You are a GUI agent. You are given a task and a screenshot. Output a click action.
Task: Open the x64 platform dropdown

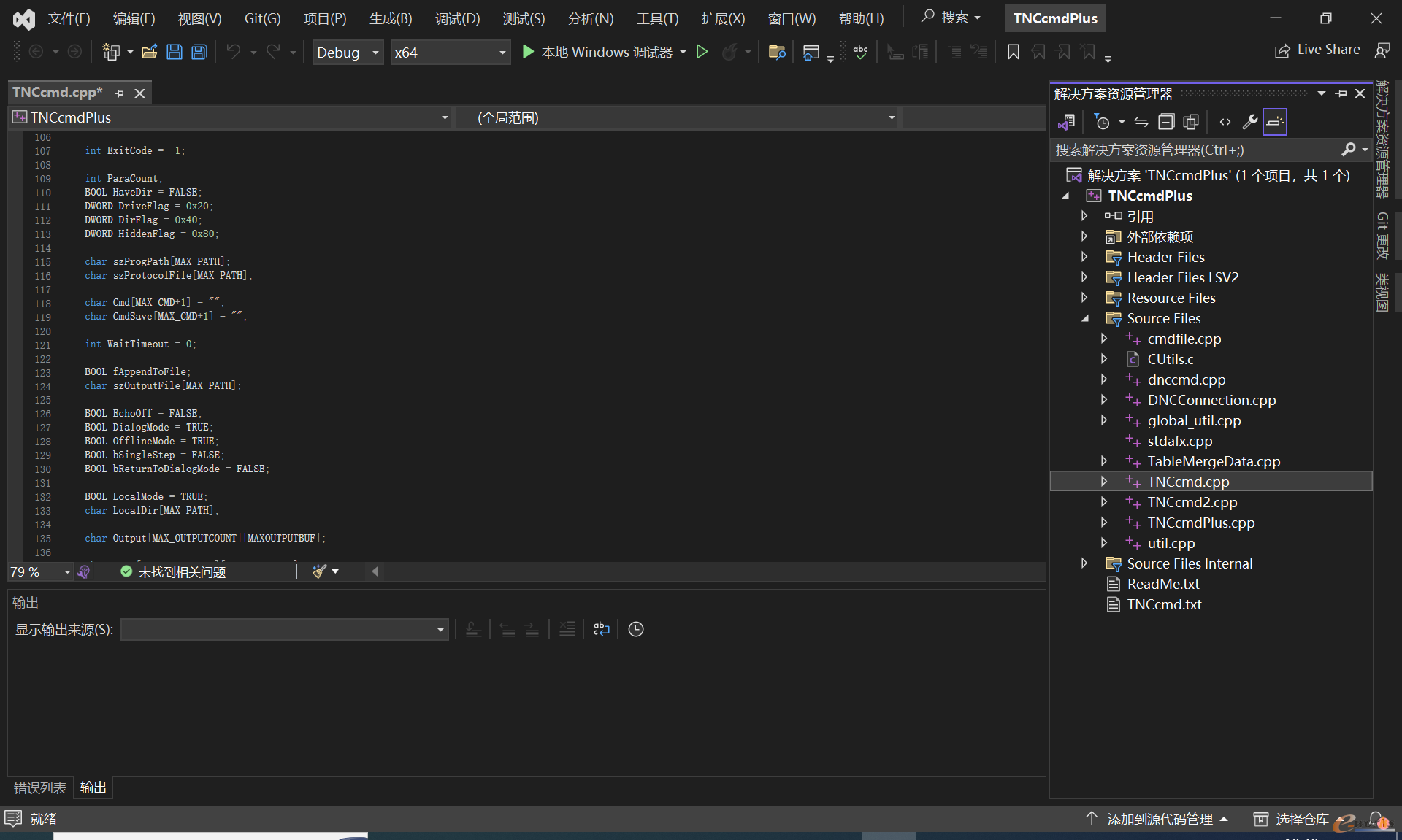pyautogui.click(x=450, y=53)
